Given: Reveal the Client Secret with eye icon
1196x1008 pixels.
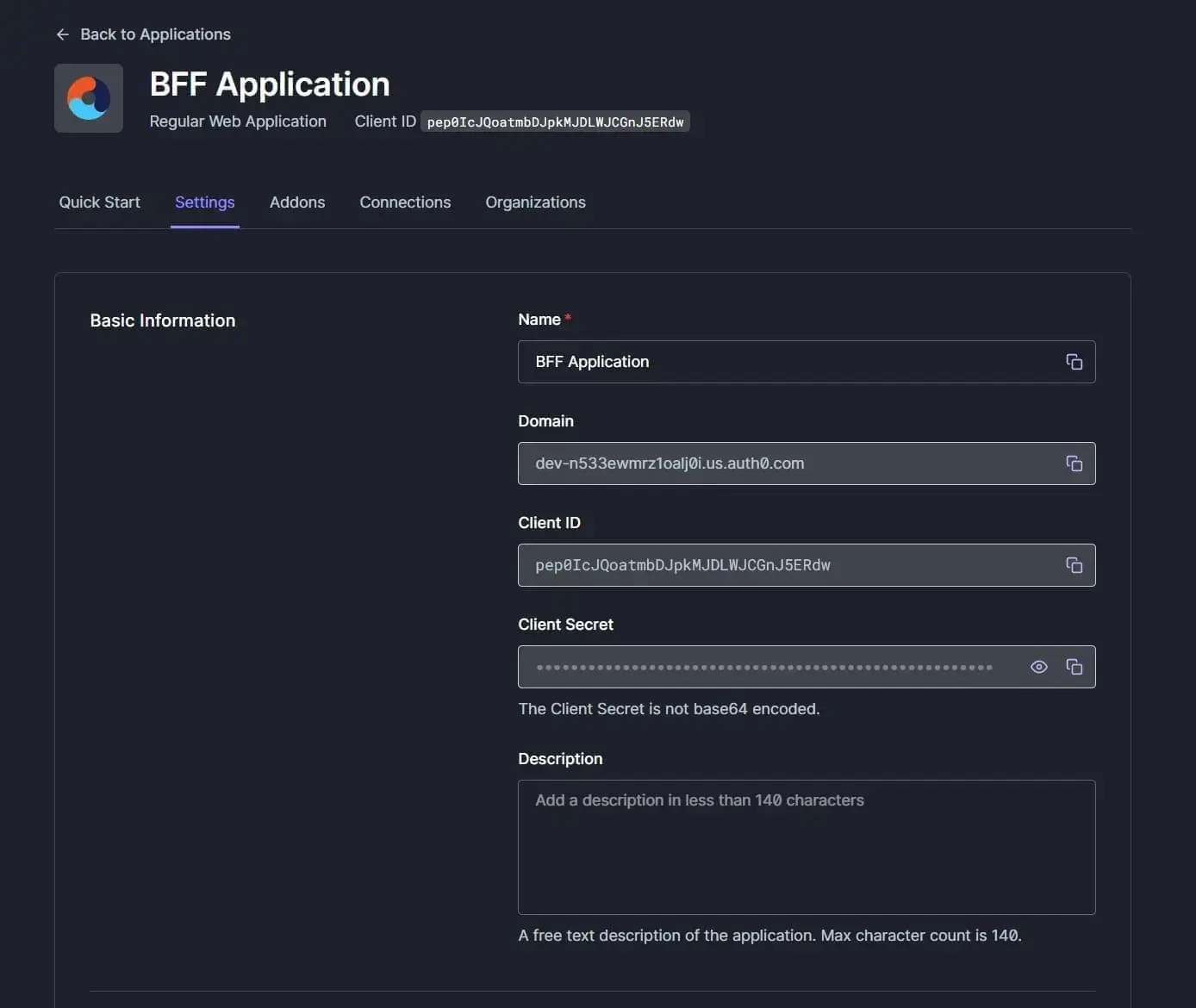Looking at the screenshot, I should click(x=1039, y=667).
